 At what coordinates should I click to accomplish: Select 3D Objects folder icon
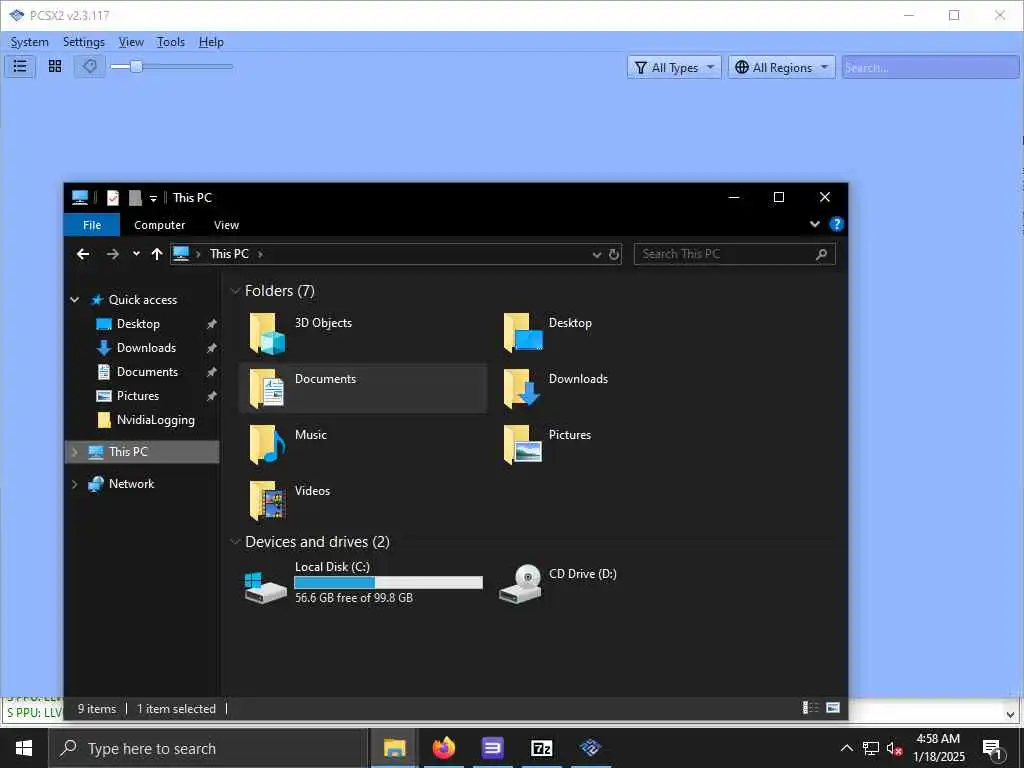pyautogui.click(x=267, y=333)
